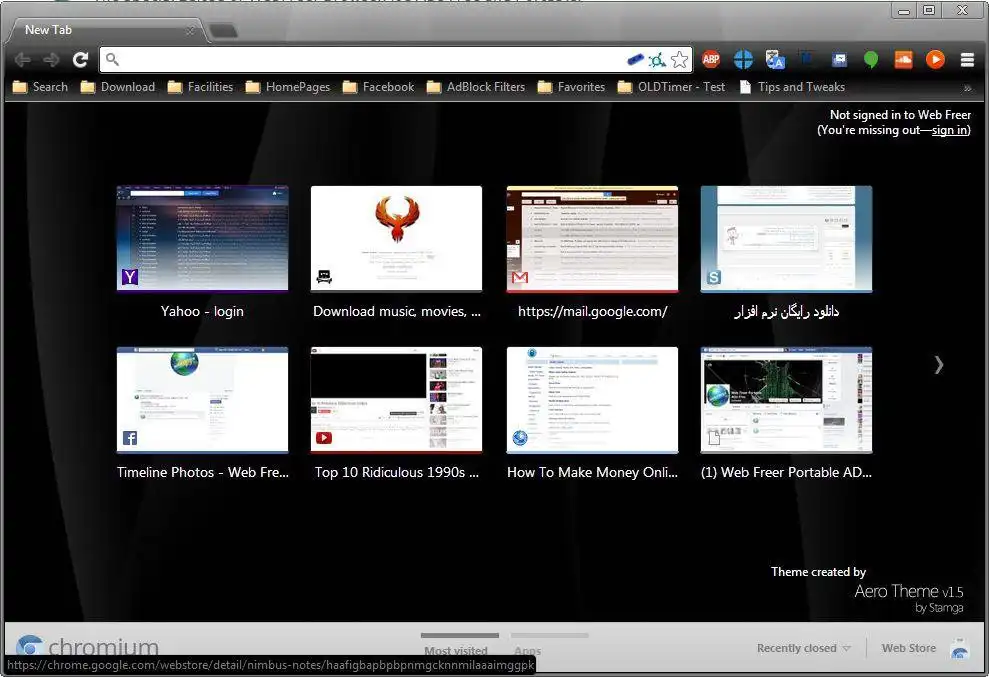
Task: Open the AdBlock Filters bookmarks folder
Action: [476, 87]
